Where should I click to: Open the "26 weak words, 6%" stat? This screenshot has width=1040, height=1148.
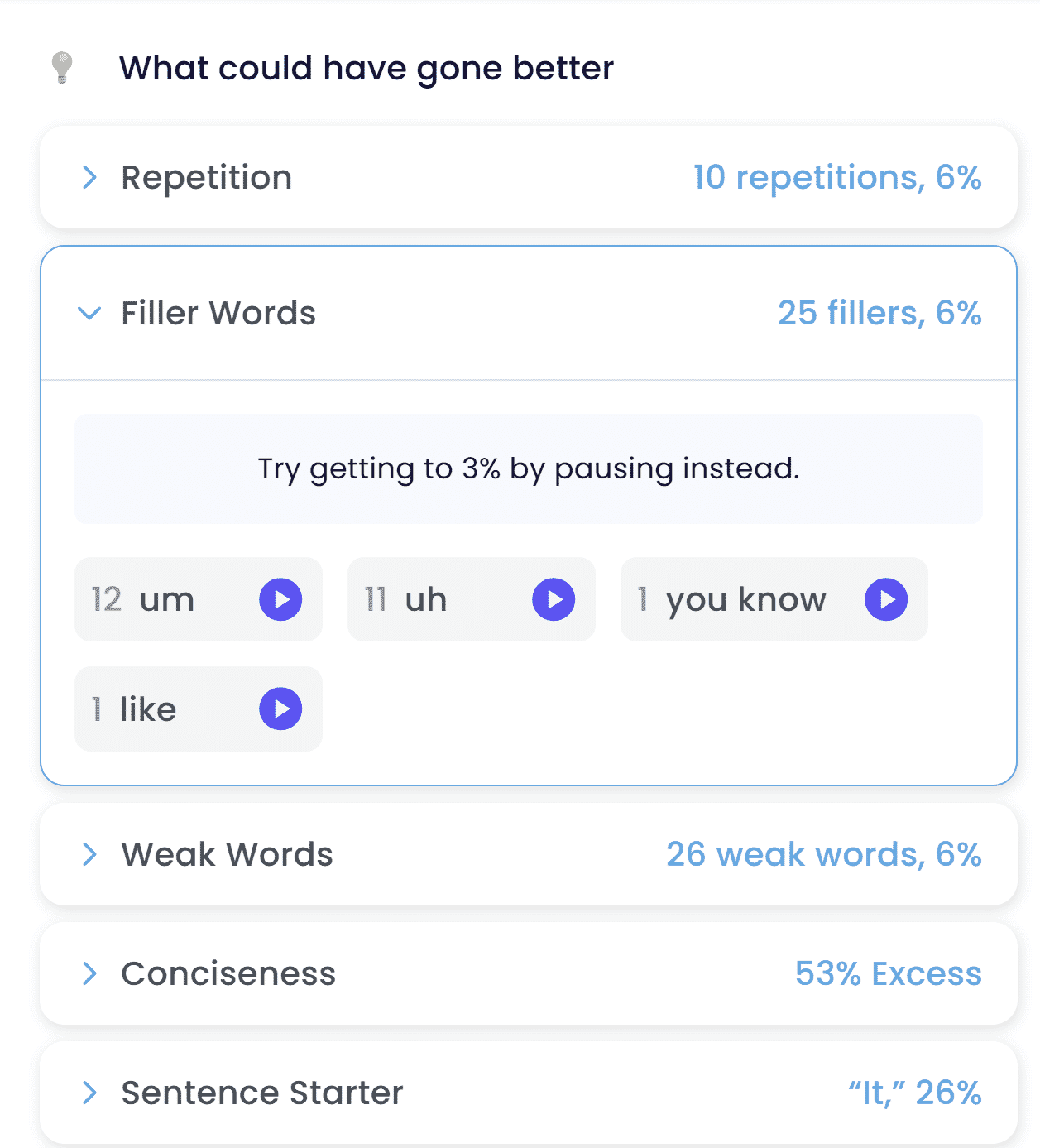[824, 855]
